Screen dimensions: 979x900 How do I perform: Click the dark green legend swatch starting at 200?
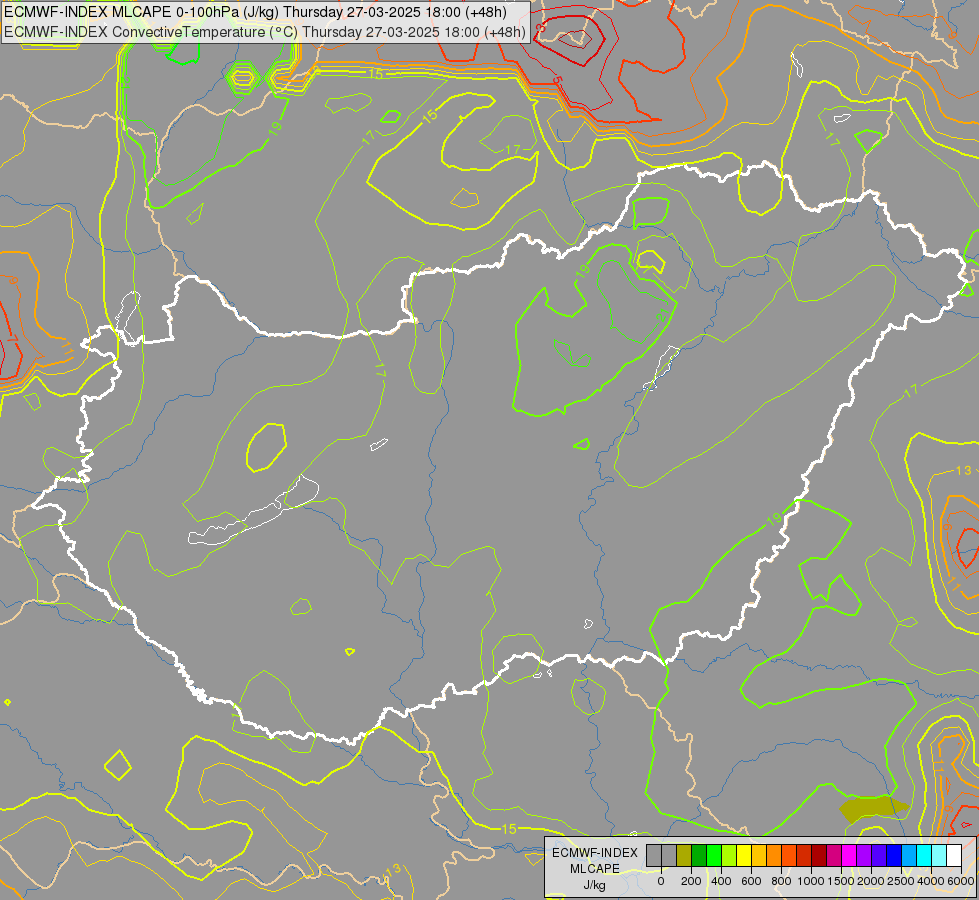tap(699, 855)
